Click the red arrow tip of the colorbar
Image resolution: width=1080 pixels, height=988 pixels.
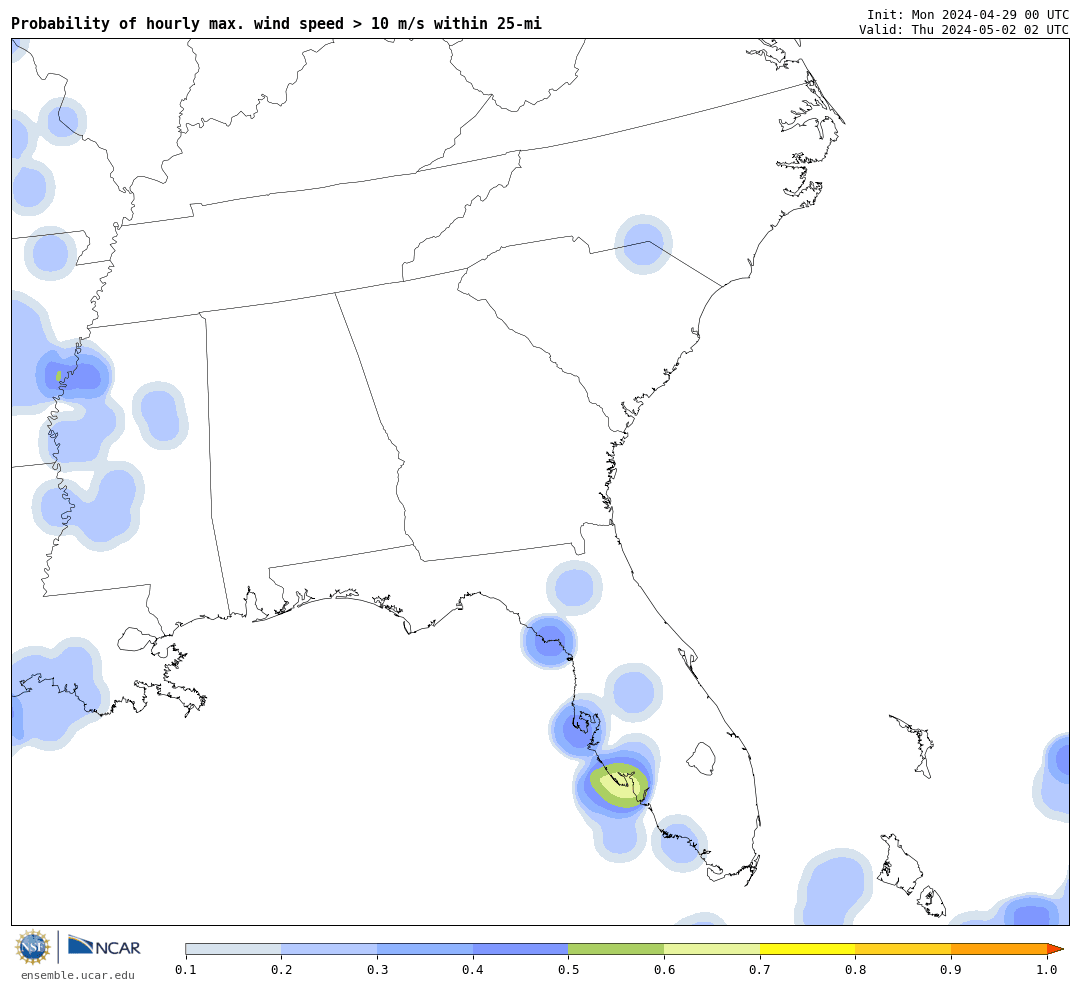coord(1055,949)
